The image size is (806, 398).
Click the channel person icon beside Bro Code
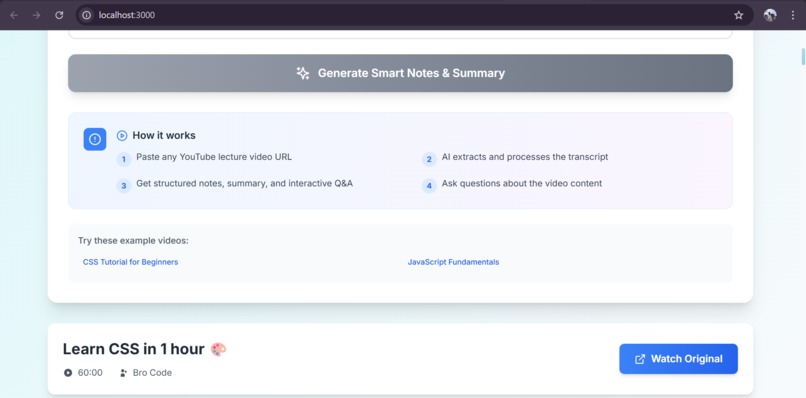coord(123,373)
